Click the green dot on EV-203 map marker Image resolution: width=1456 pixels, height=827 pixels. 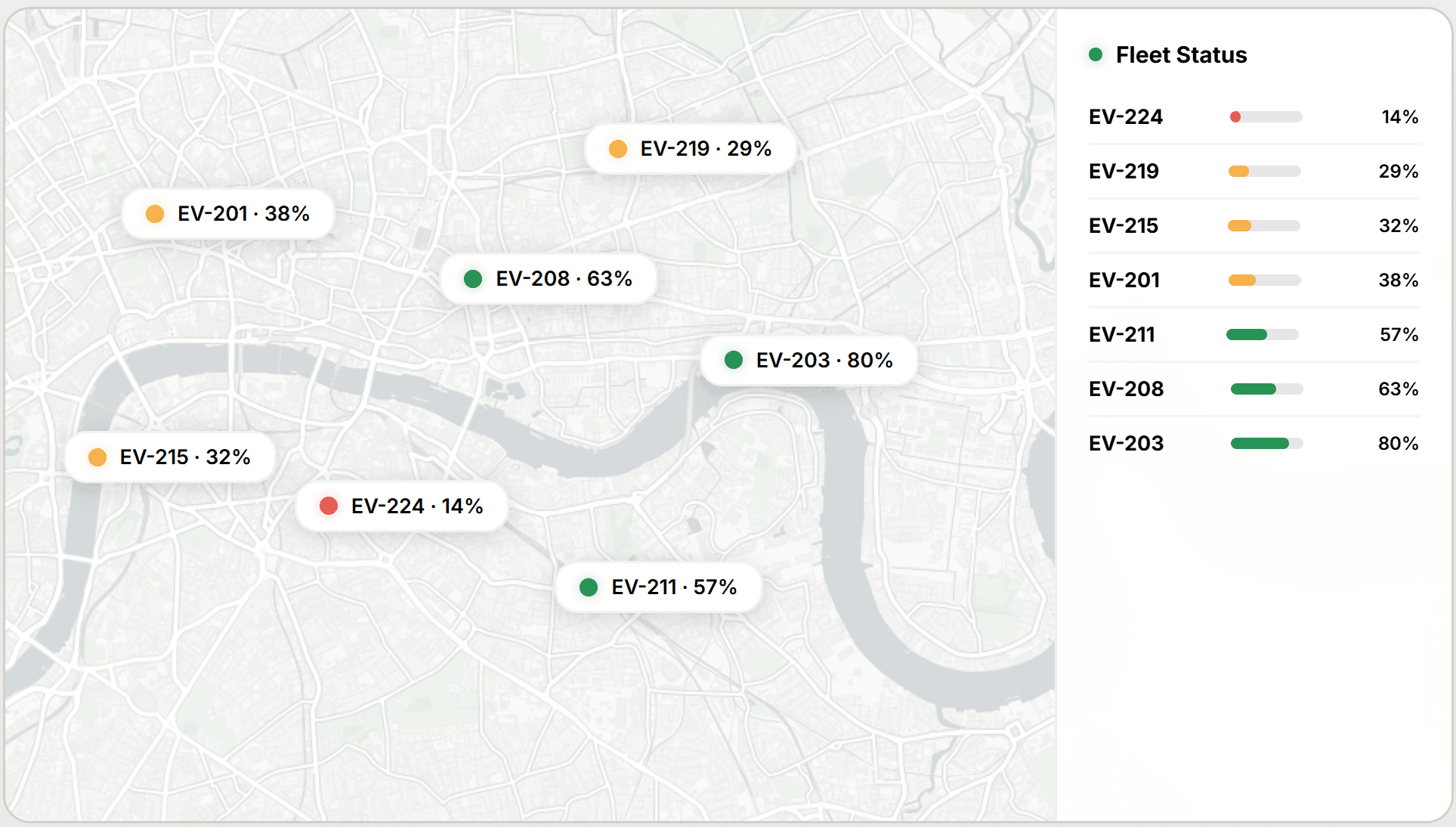pos(734,360)
